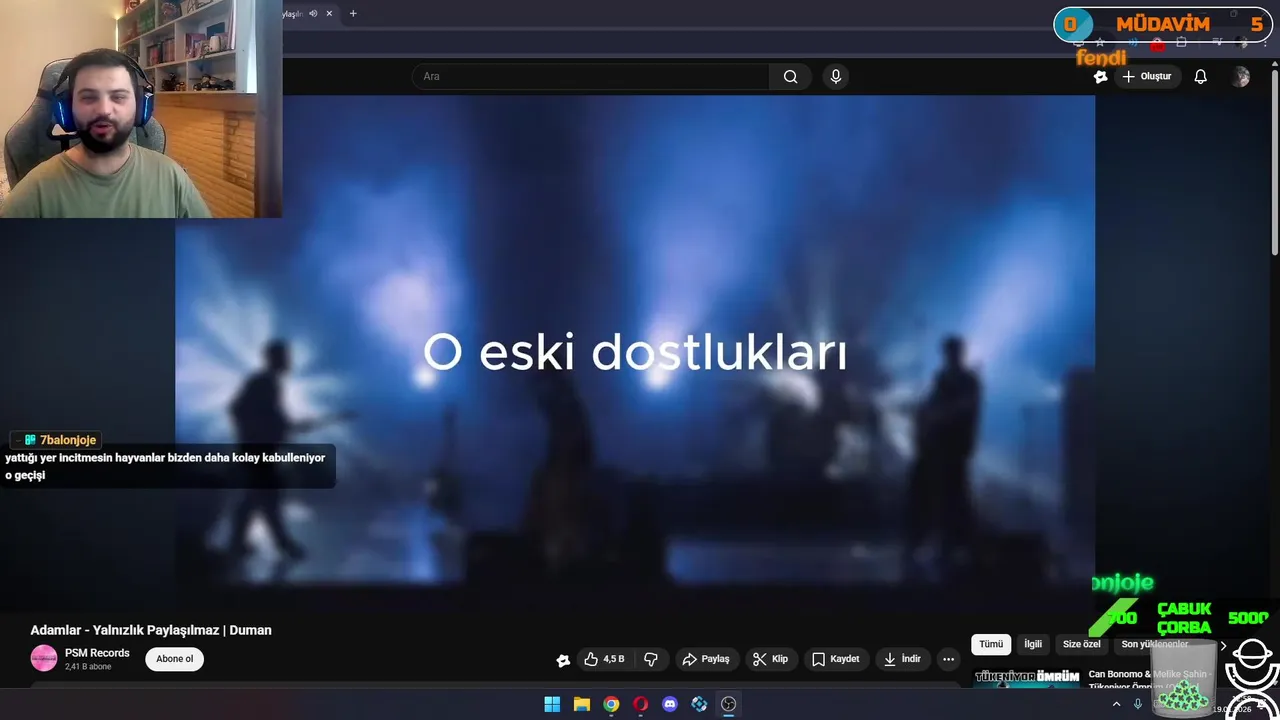Open the YouTube account avatar menu
This screenshot has height=720, width=1280.
tap(1241, 76)
